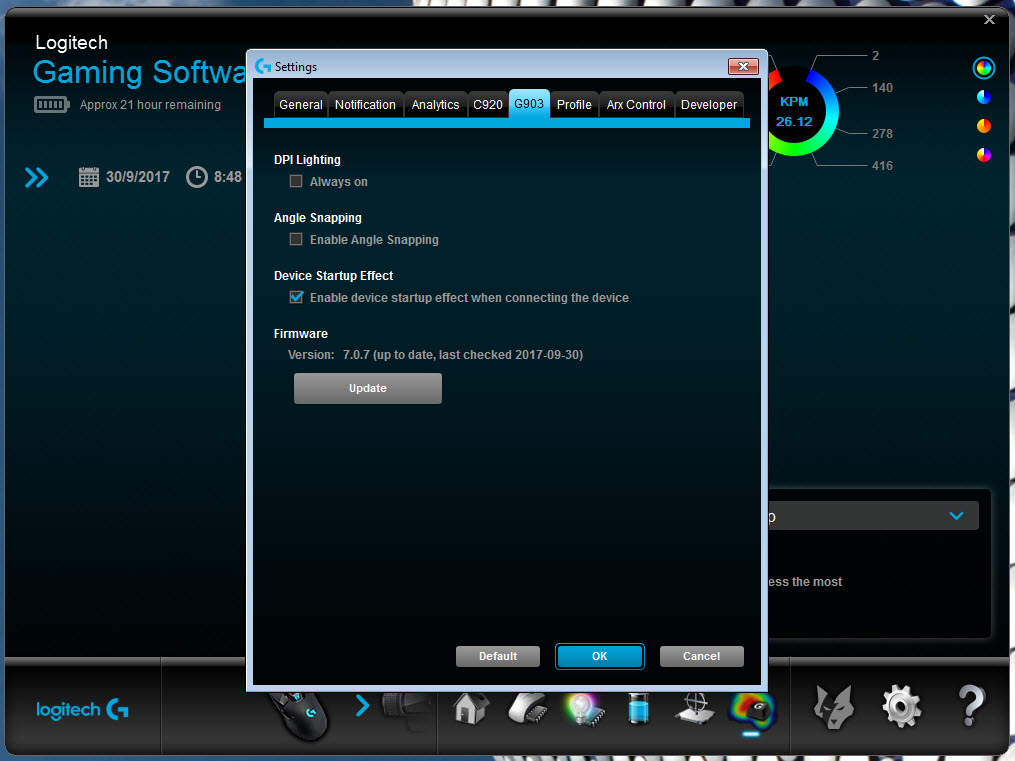Click the KPM scale value 278
This screenshot has height=761, width=1015.
[882, 133]
